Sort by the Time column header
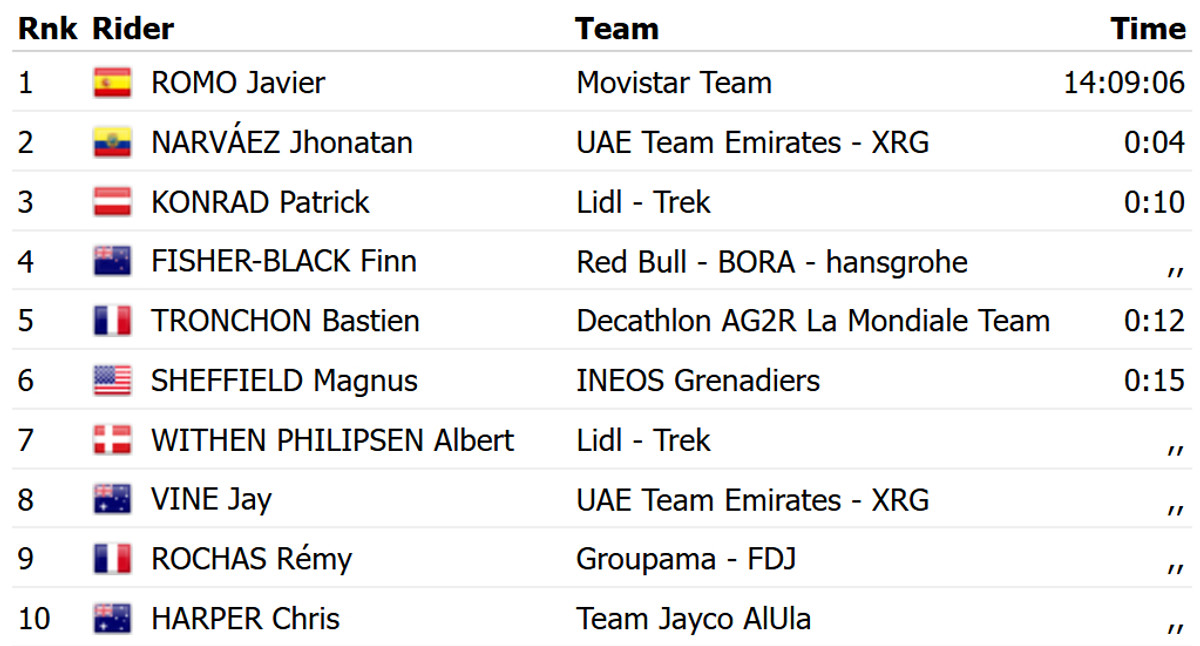1200x646 pixels. click(x=1147, y=29)
